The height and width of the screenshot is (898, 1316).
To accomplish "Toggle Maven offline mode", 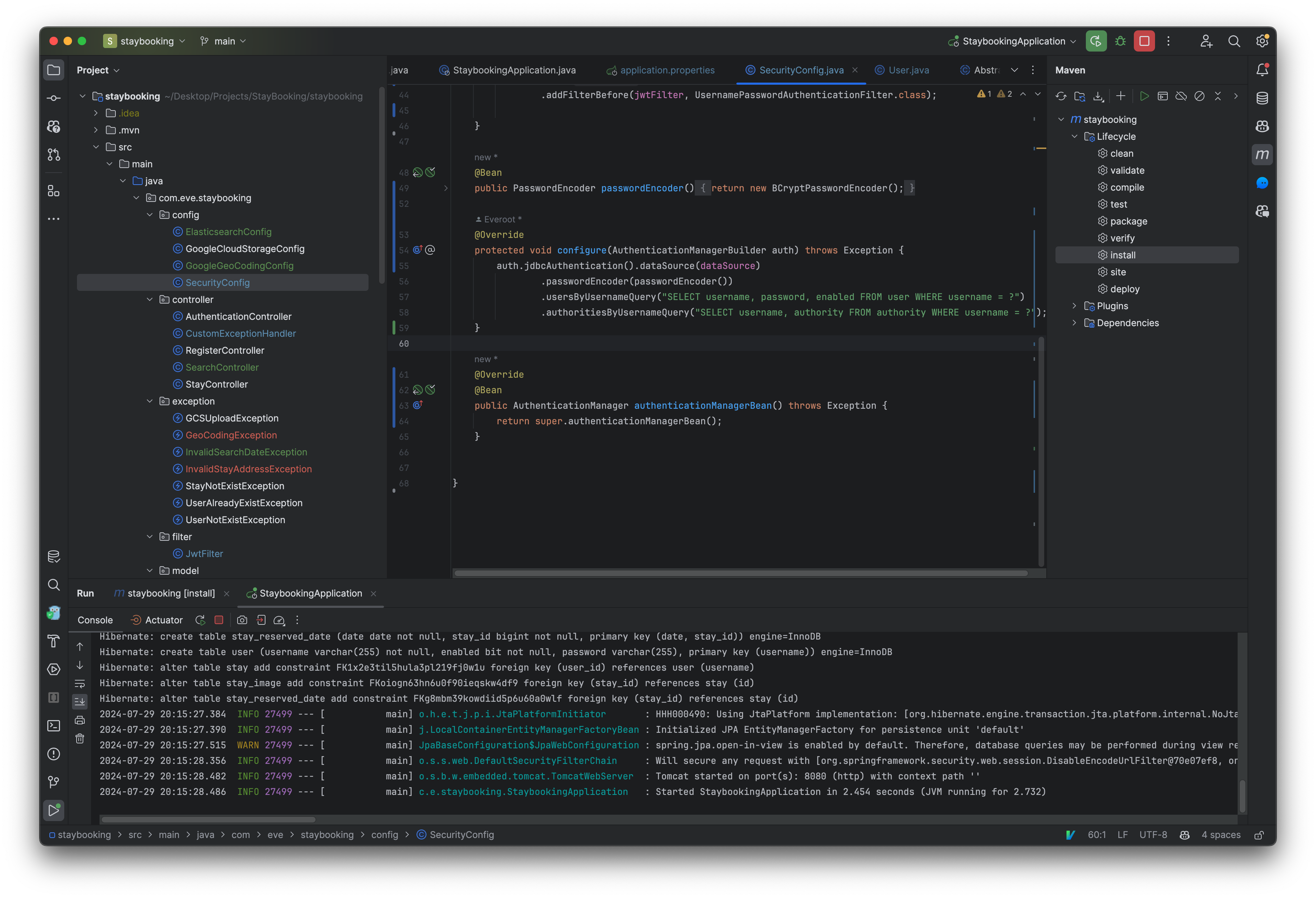I will [1181, 96].
